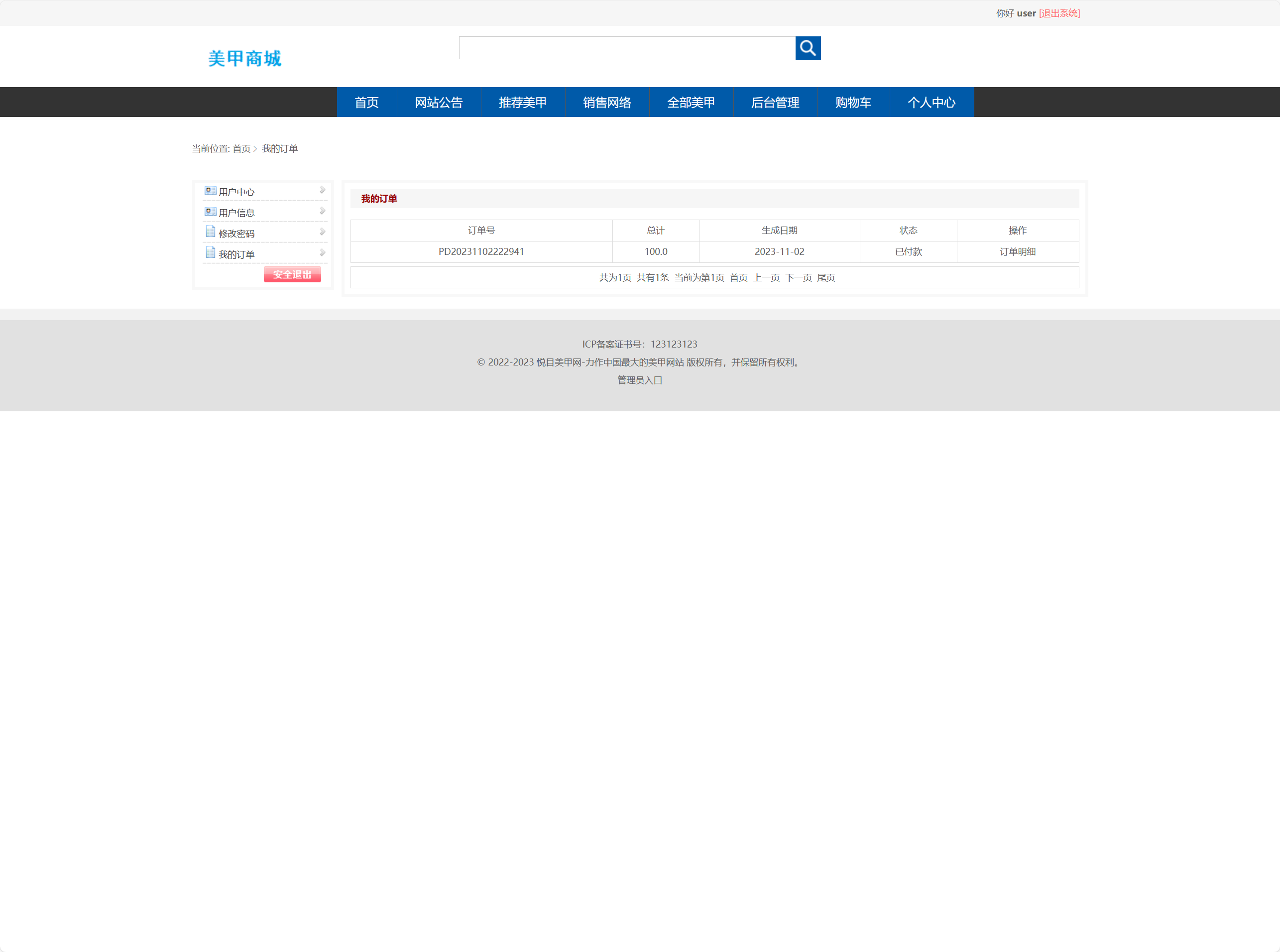1280x952 pixels.
Task: Expand the 修改密码 sidebar arrow
Action: point(323,231)
